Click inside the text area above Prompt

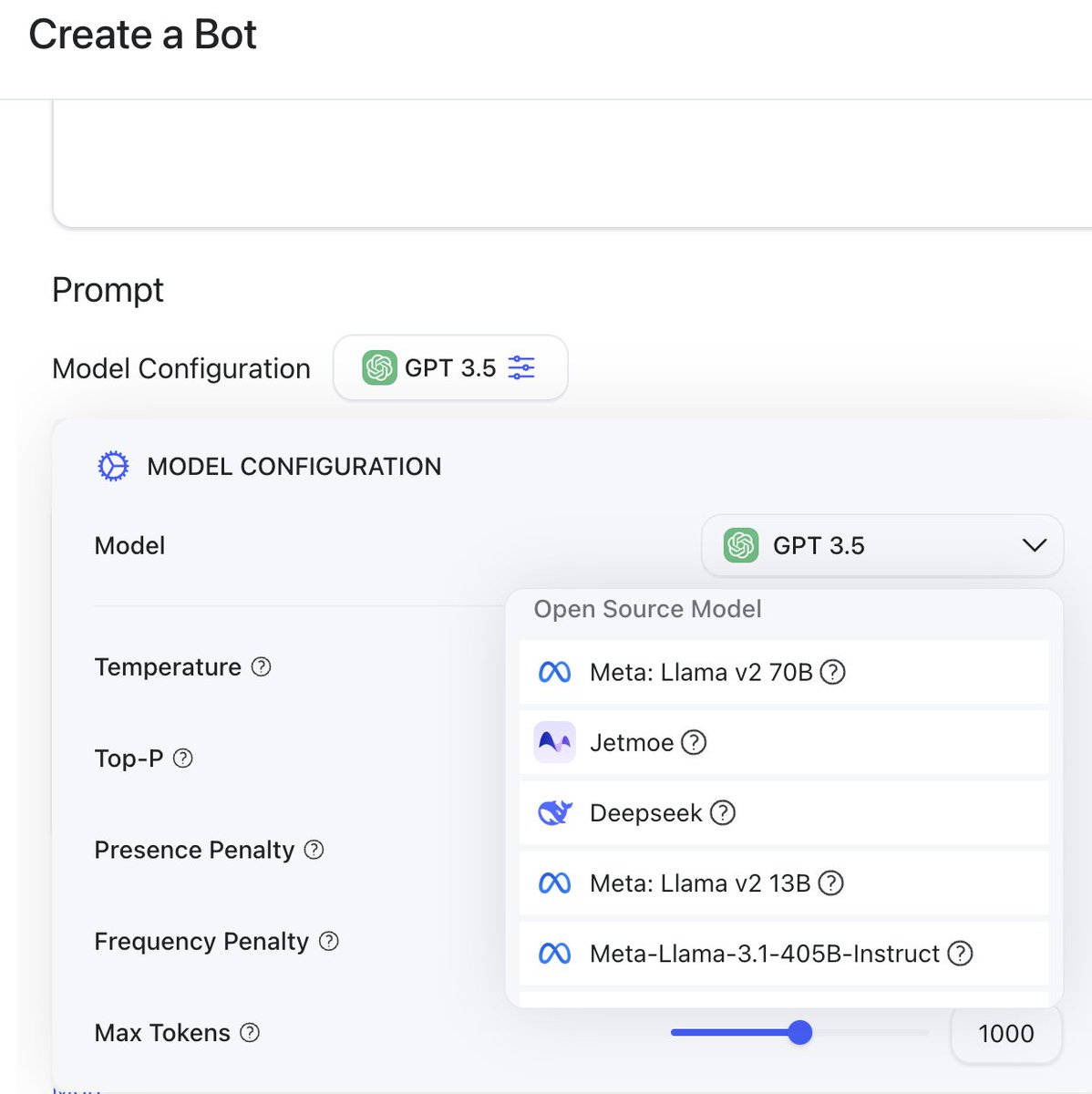(x=572, y=164)
